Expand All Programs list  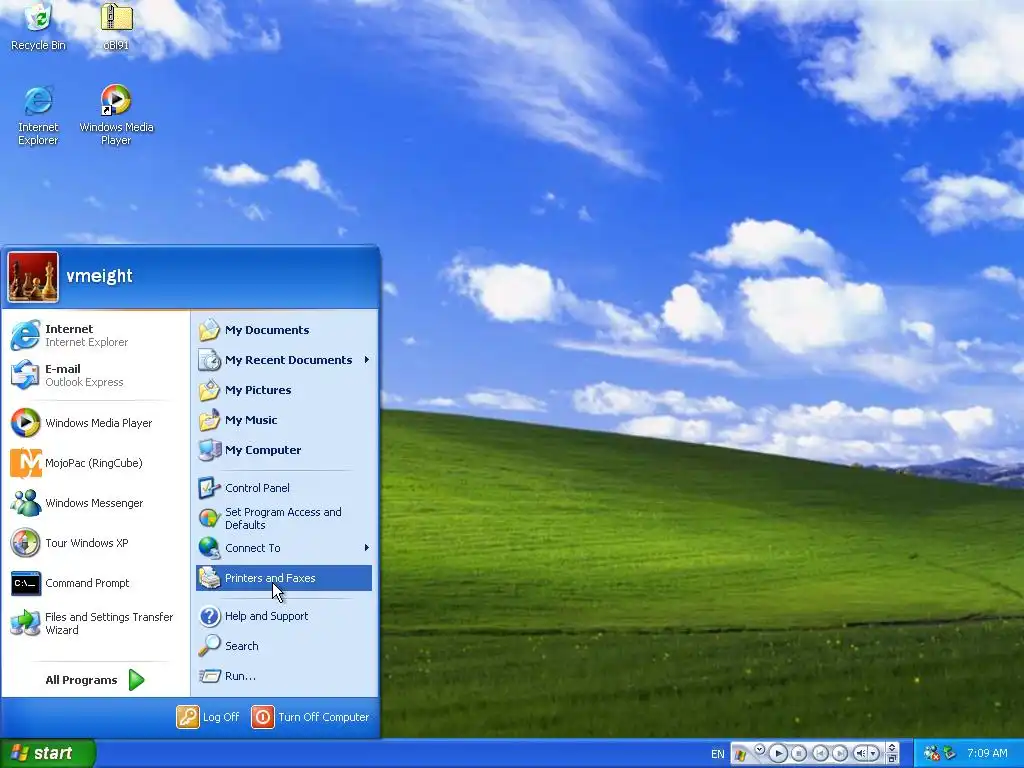pyautogui.click(x=95, y=680)
